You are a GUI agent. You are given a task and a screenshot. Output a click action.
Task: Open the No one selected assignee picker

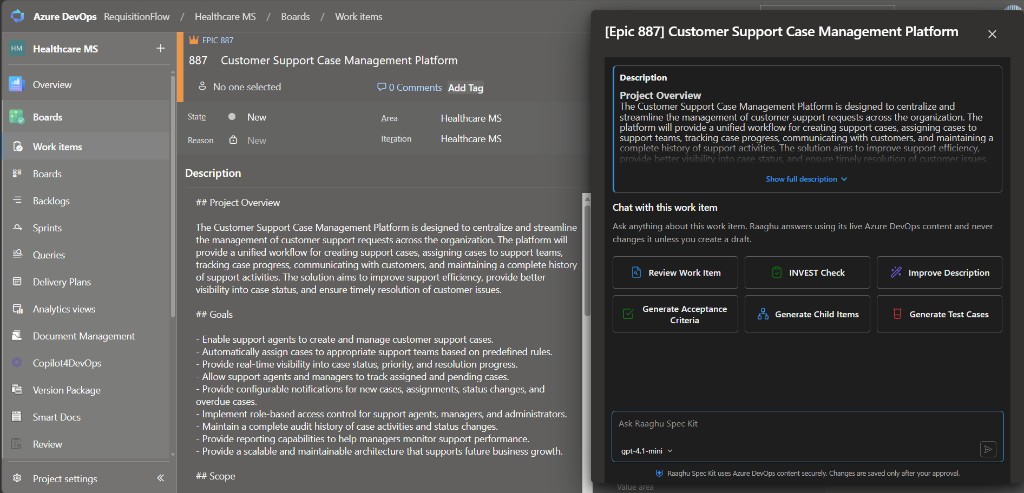point(247,87)
